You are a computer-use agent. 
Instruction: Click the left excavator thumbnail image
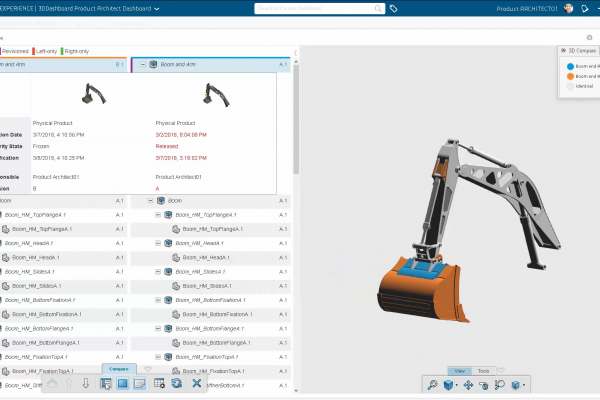[93, 94]
